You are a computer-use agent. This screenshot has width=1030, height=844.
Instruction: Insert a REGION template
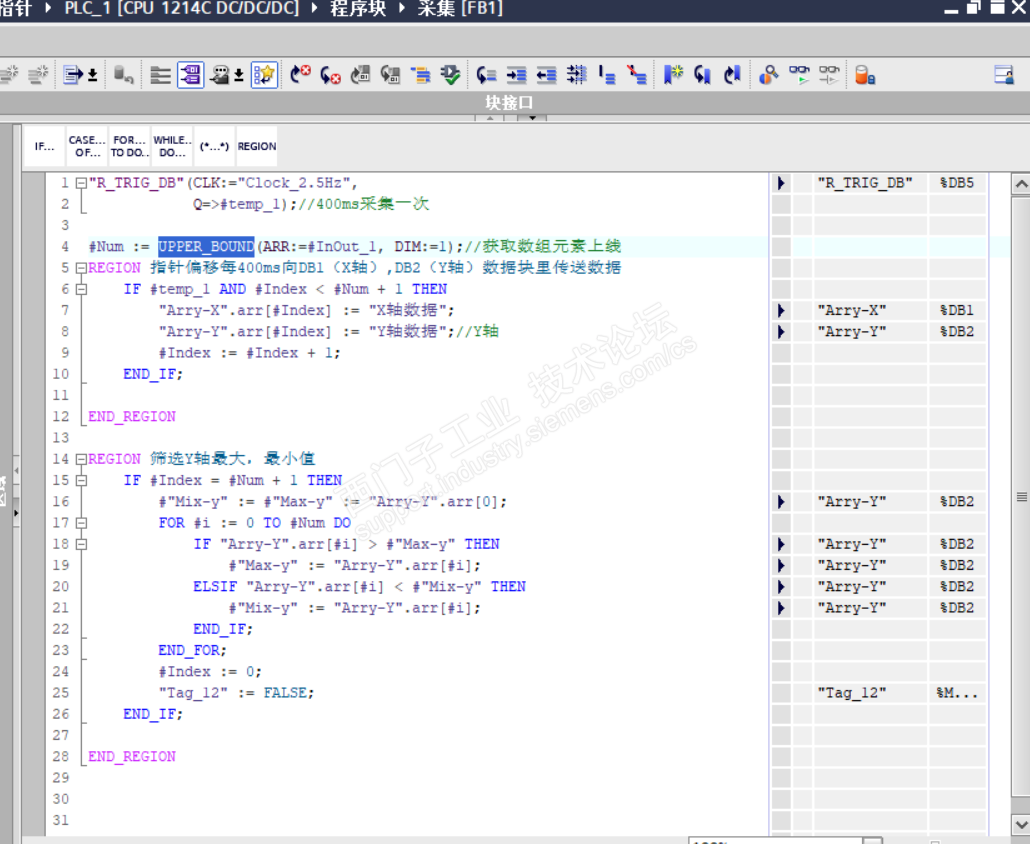tap(257, 146)
